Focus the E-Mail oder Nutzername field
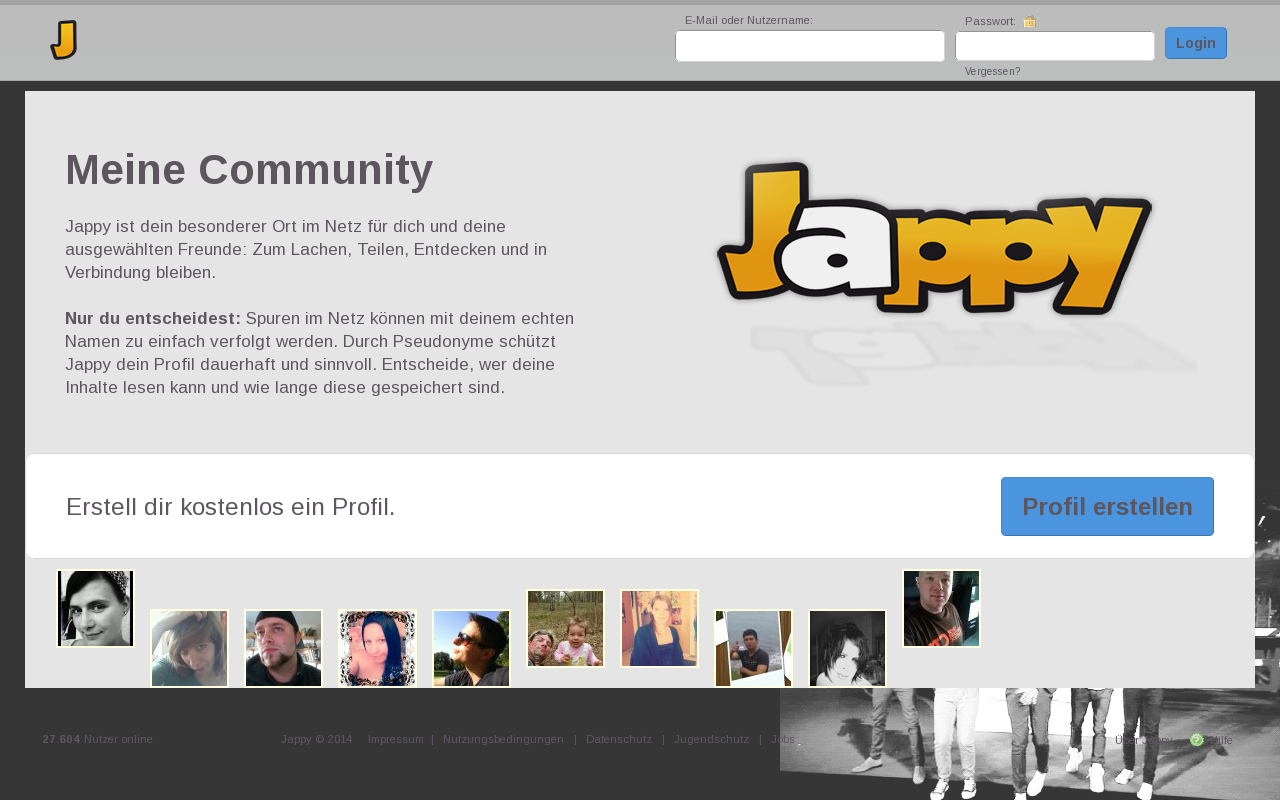The image size is (1280, 800). pos(810,46)
